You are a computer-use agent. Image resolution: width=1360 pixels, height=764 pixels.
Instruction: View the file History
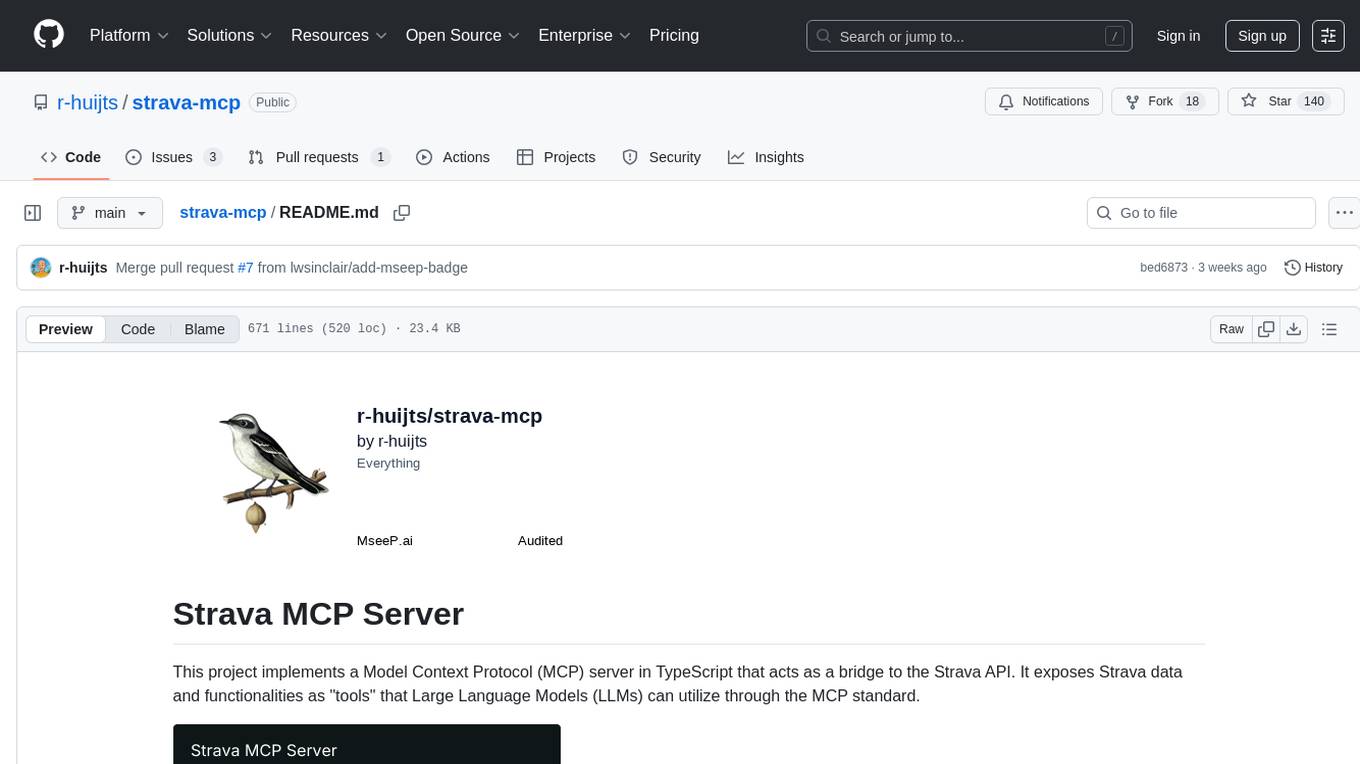click(x=1313, y=267)
